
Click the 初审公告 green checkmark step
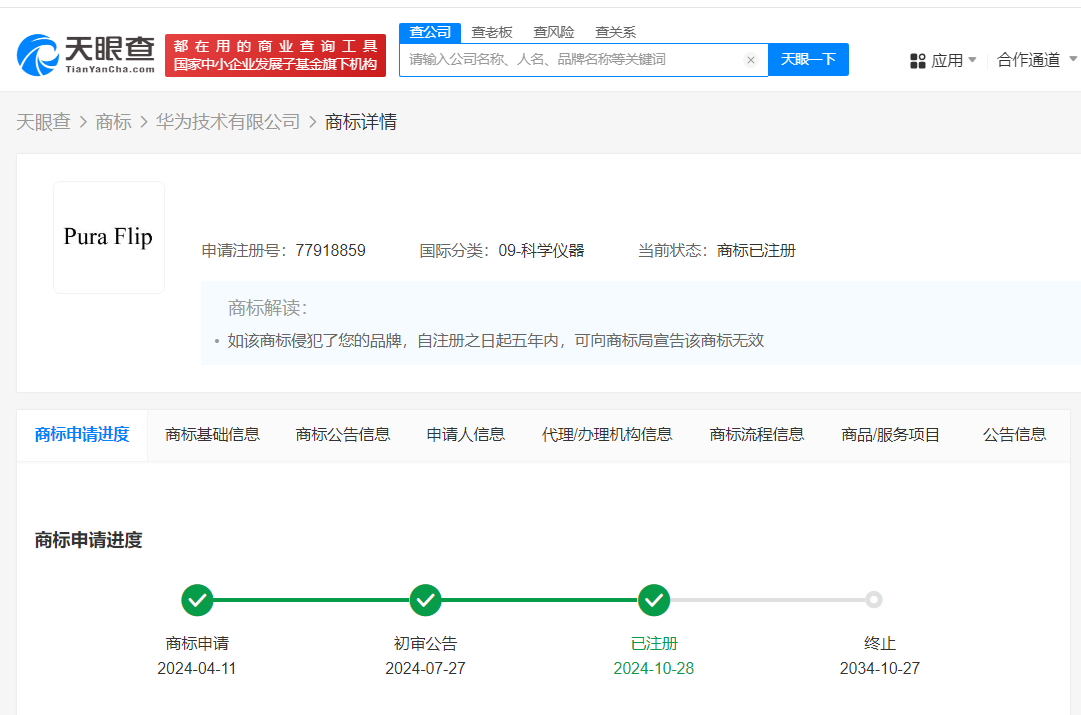[x=425, y=600]
